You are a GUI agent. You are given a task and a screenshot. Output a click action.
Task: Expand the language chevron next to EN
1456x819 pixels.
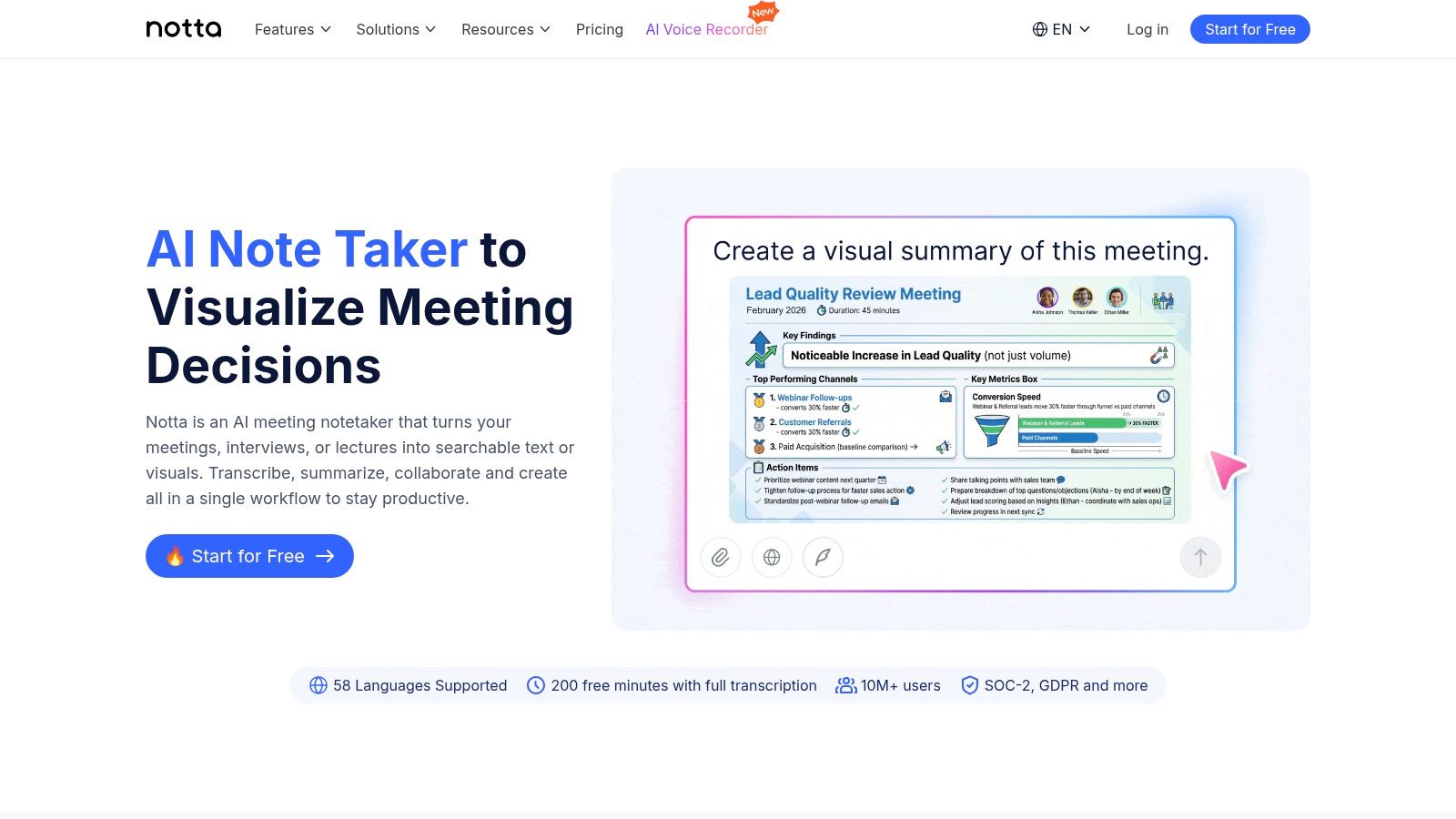tap(1085, 29)
